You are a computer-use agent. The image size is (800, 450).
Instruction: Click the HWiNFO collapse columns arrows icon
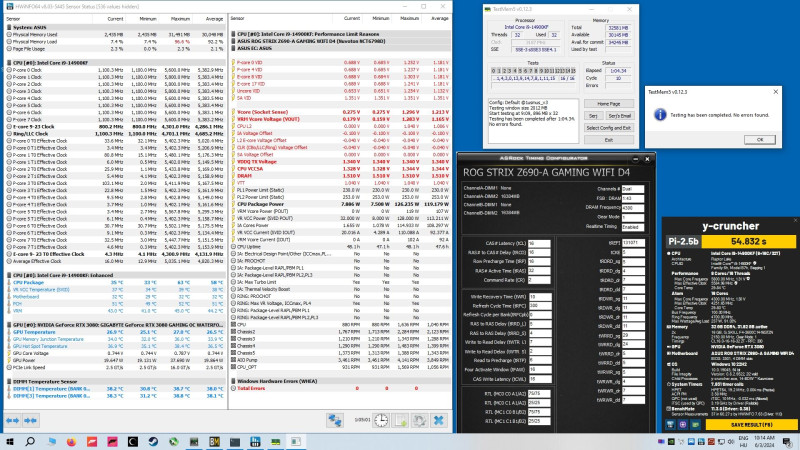click(x=30, y=420)
